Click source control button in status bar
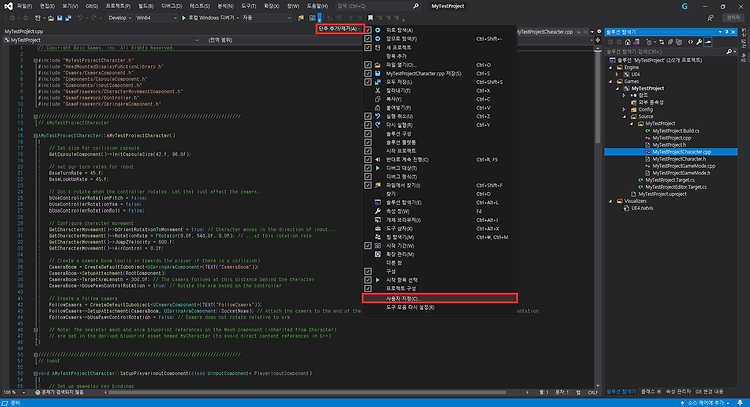The width and height of the screenshot is (750, 407). pos(705,403)
